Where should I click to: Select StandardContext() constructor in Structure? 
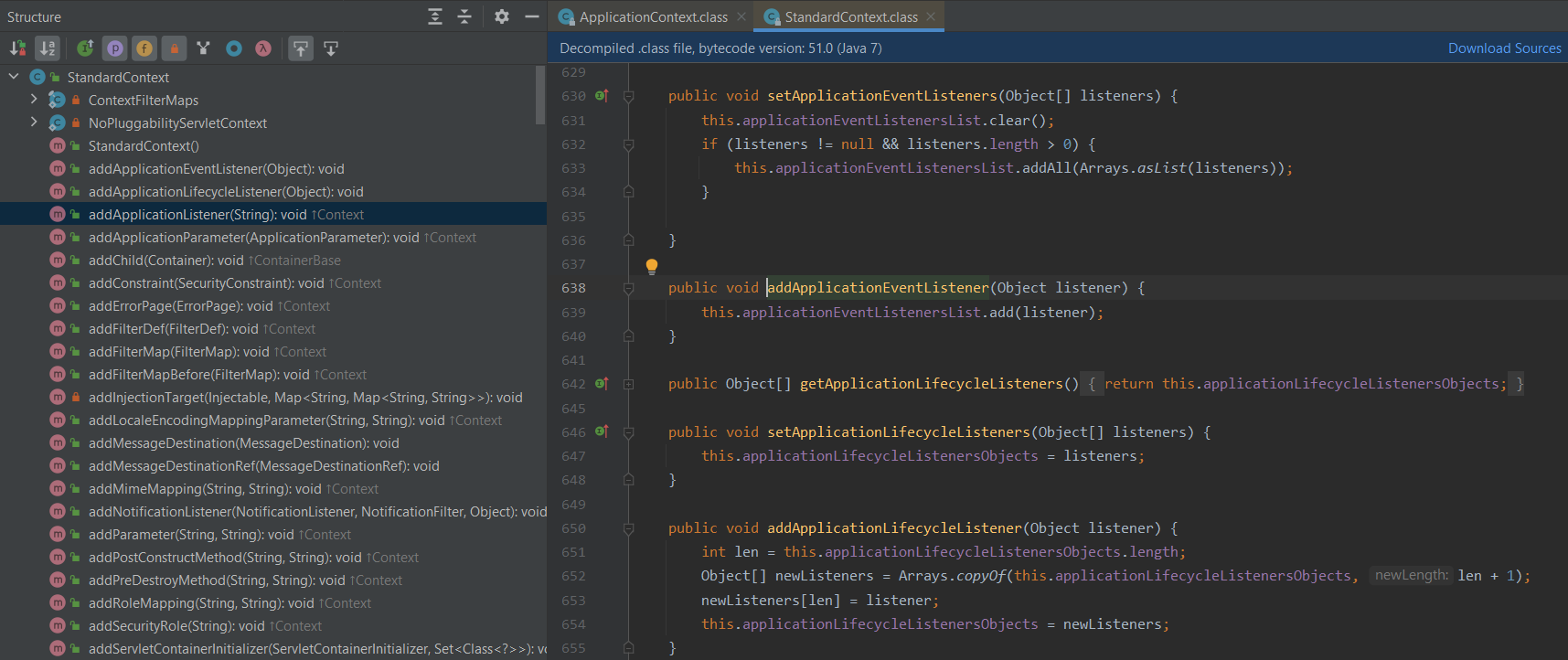pyautogui.click(x=273, y=145)
